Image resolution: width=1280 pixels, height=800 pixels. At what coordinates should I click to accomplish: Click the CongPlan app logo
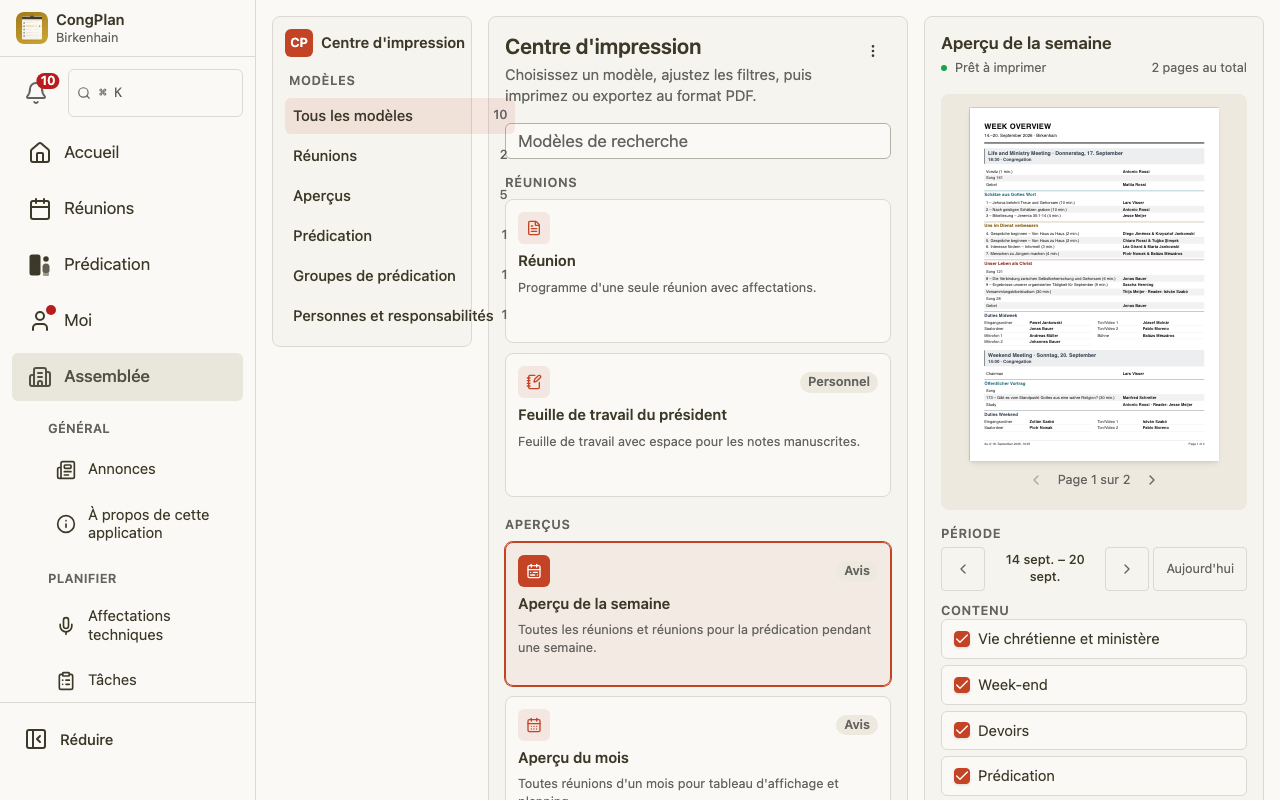[x=32, y=28]
